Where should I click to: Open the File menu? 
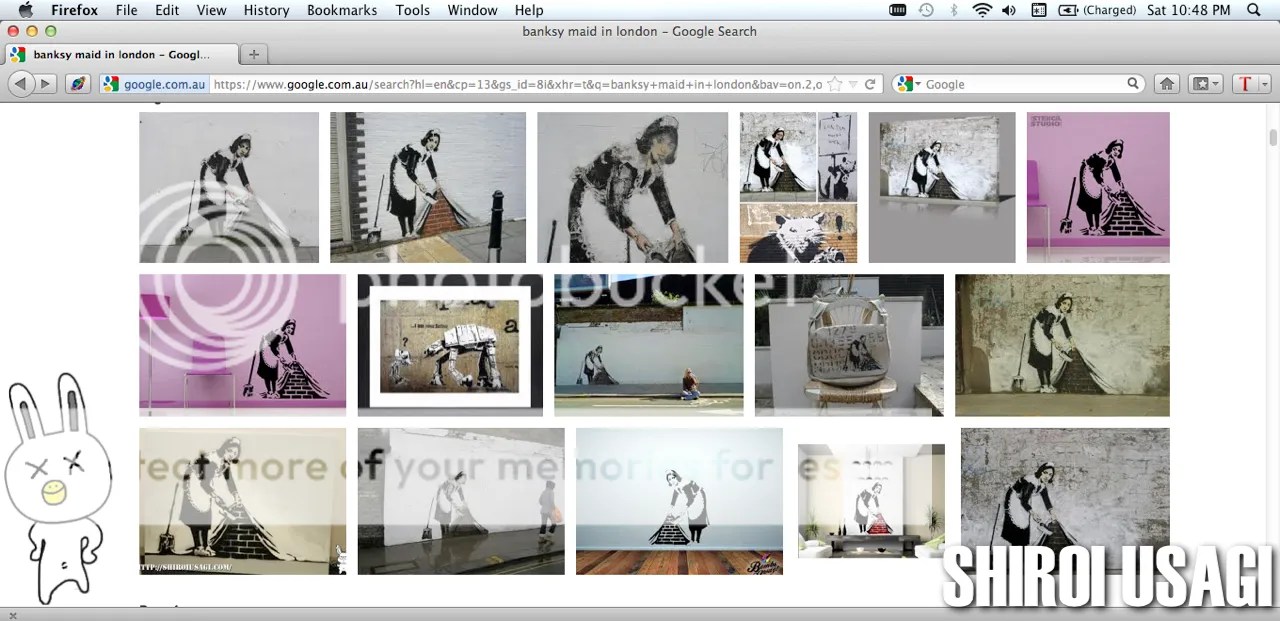pyautogui.click(x=127, y=10)
